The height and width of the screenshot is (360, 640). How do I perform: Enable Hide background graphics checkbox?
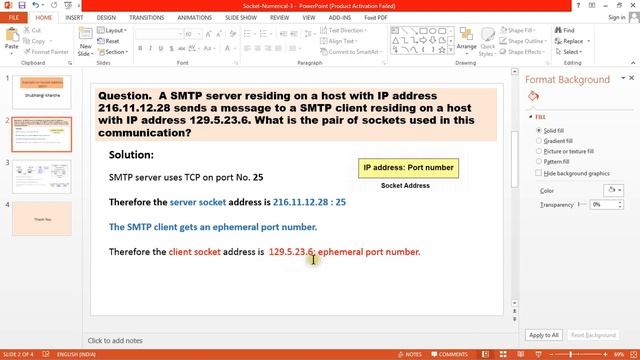pos(539,173)
